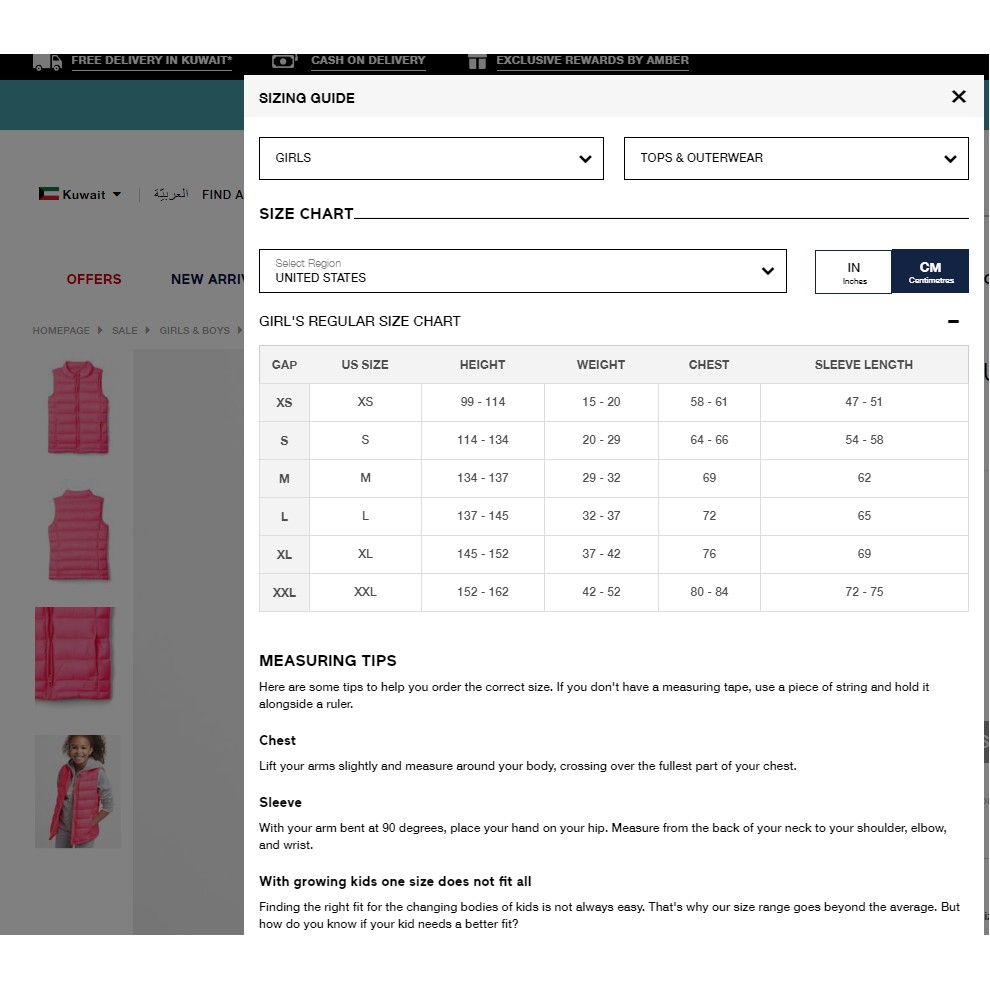The image size is (990, 990).
Task: Open the Tops & Outerwear dropdown
Action: click(x=796, y=158)
